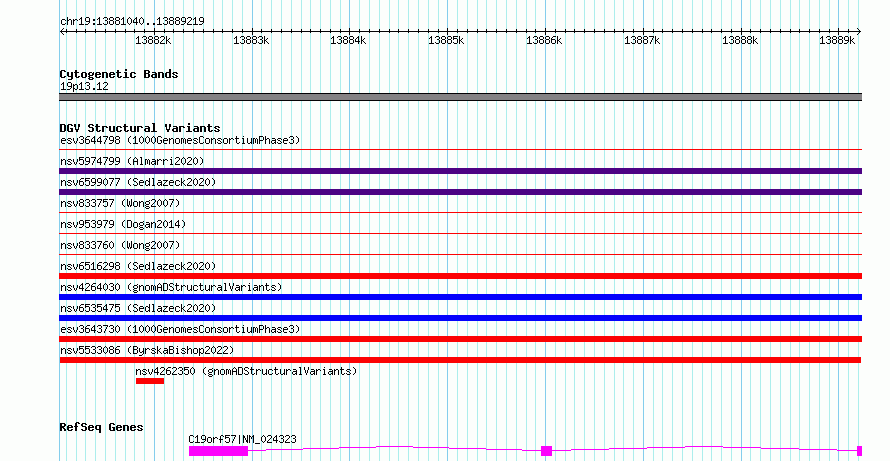
Task: Click the blue bar under nsv6535475
Action: coord(460,318)
